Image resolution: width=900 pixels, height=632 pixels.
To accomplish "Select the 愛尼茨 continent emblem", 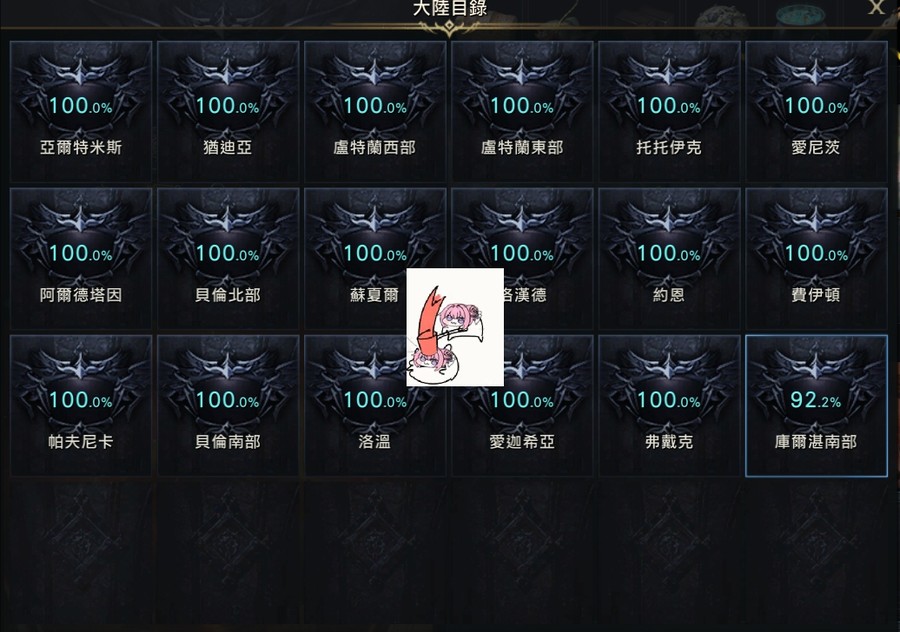I will 816,111.
